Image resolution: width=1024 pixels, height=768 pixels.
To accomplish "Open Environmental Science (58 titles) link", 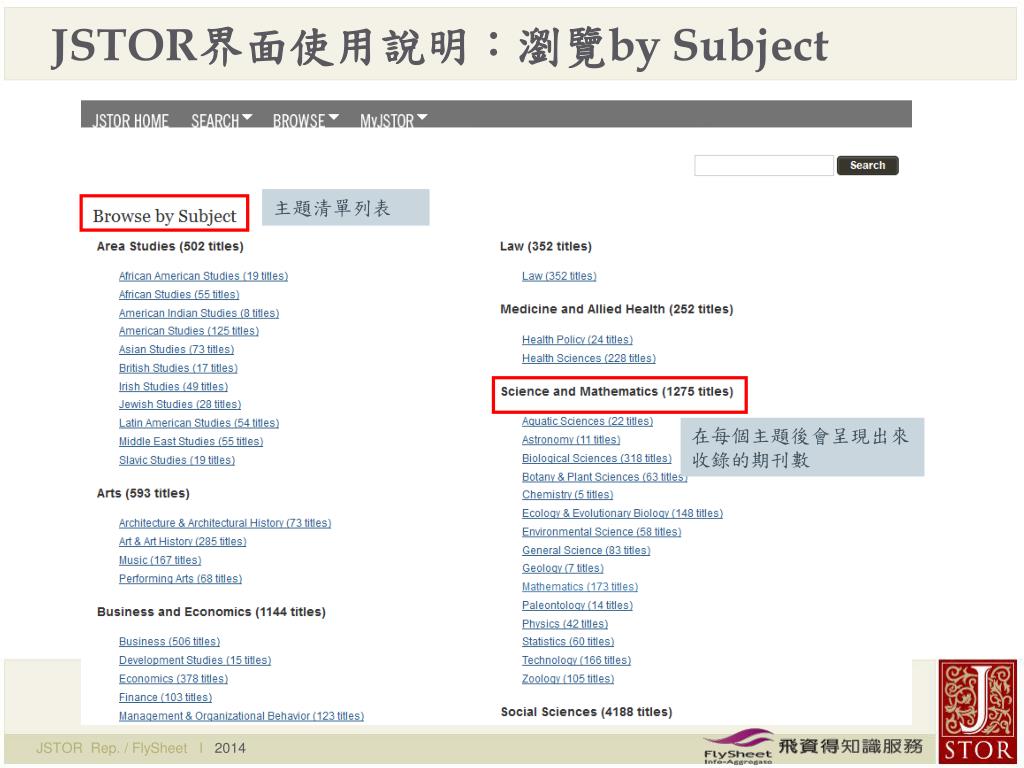I will click(601, 532).
